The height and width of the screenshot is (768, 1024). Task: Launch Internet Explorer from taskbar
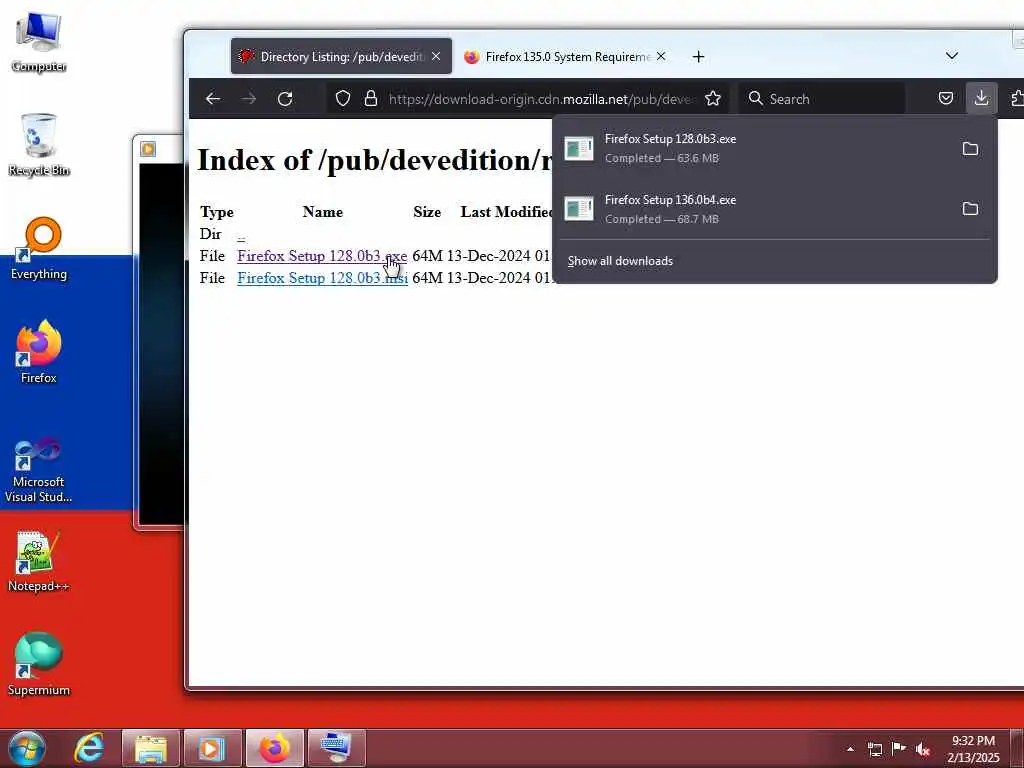pos(88,748)
